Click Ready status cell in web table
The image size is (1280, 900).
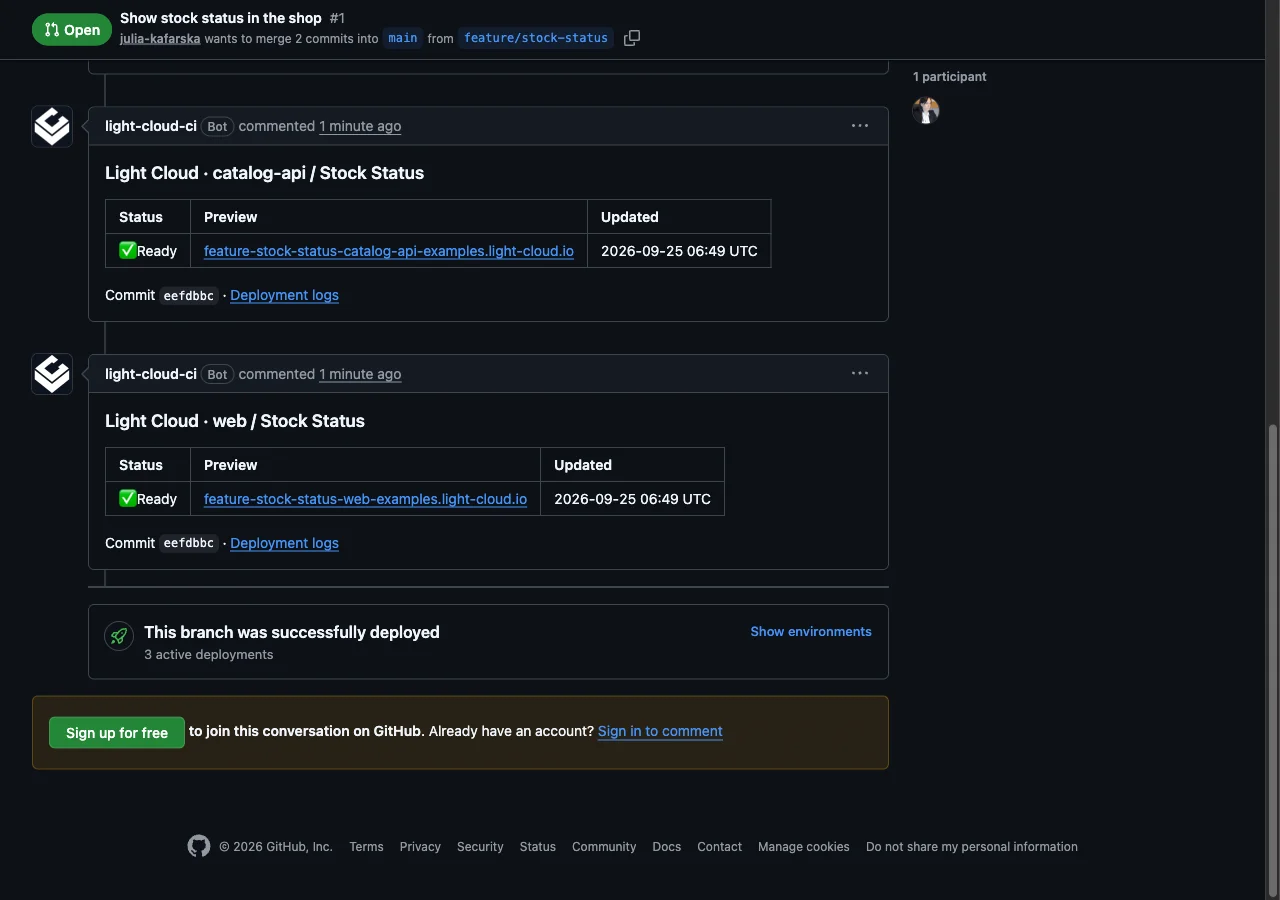coord(148,499)
